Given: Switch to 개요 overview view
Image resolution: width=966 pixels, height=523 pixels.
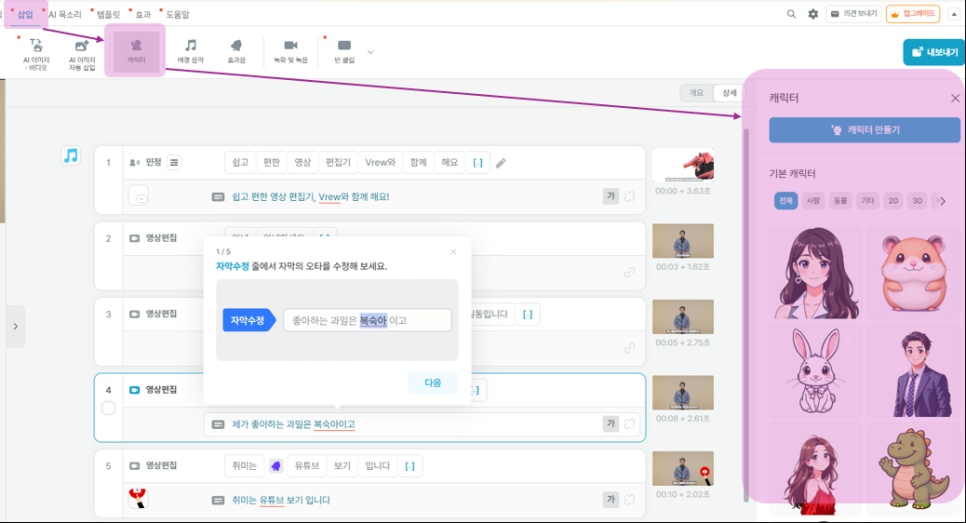Looking at the screenshot, I should click(696, 92).
